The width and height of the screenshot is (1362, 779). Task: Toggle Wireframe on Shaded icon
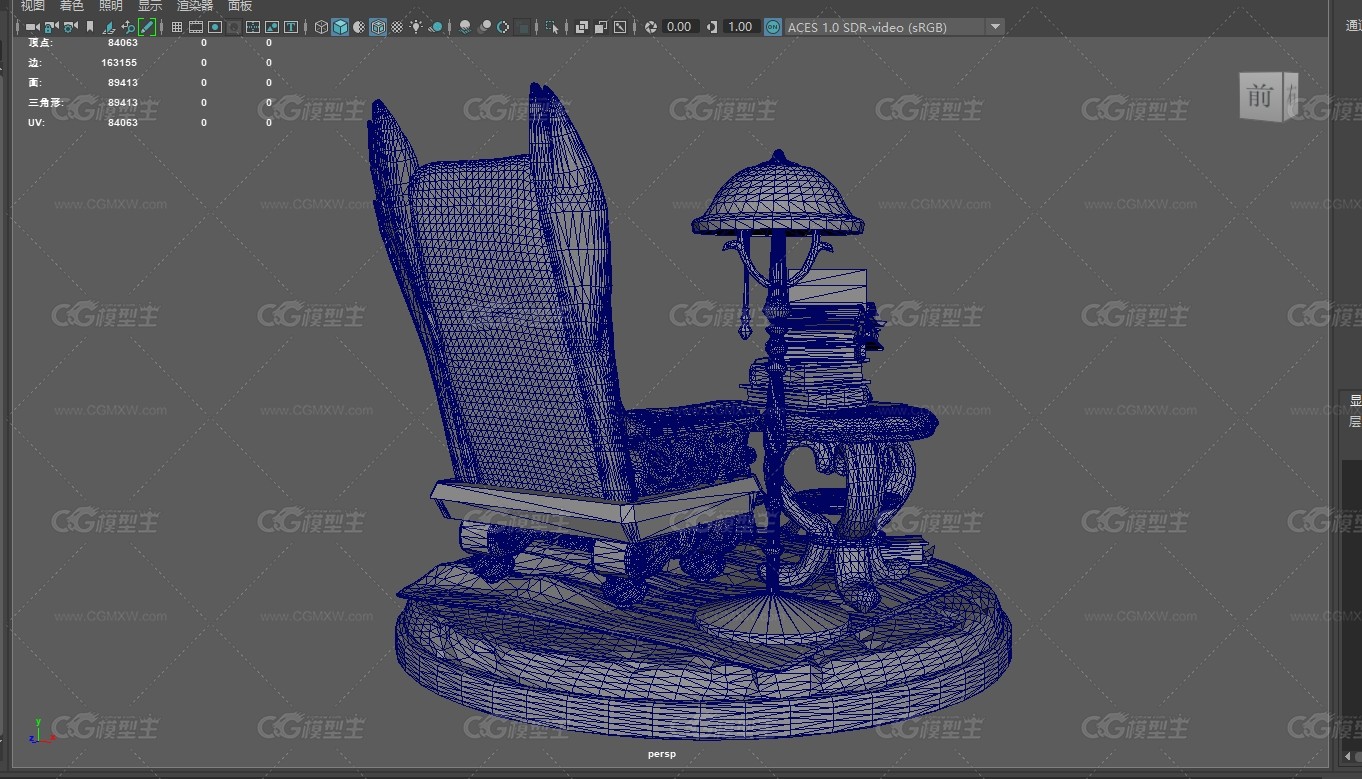(378, 27)
